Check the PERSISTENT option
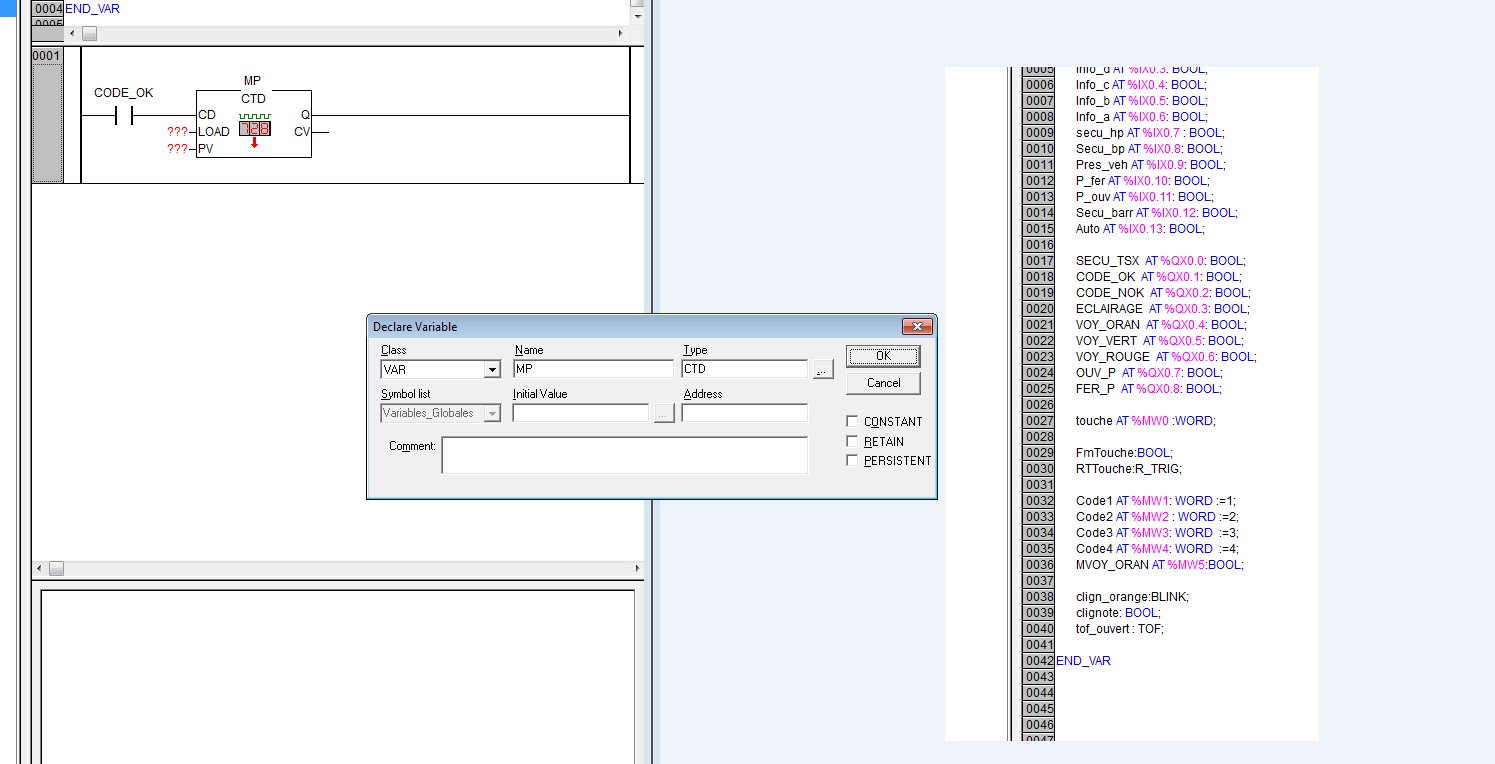The width and height of the screenshot is (1495, 764). pos(852,461)
